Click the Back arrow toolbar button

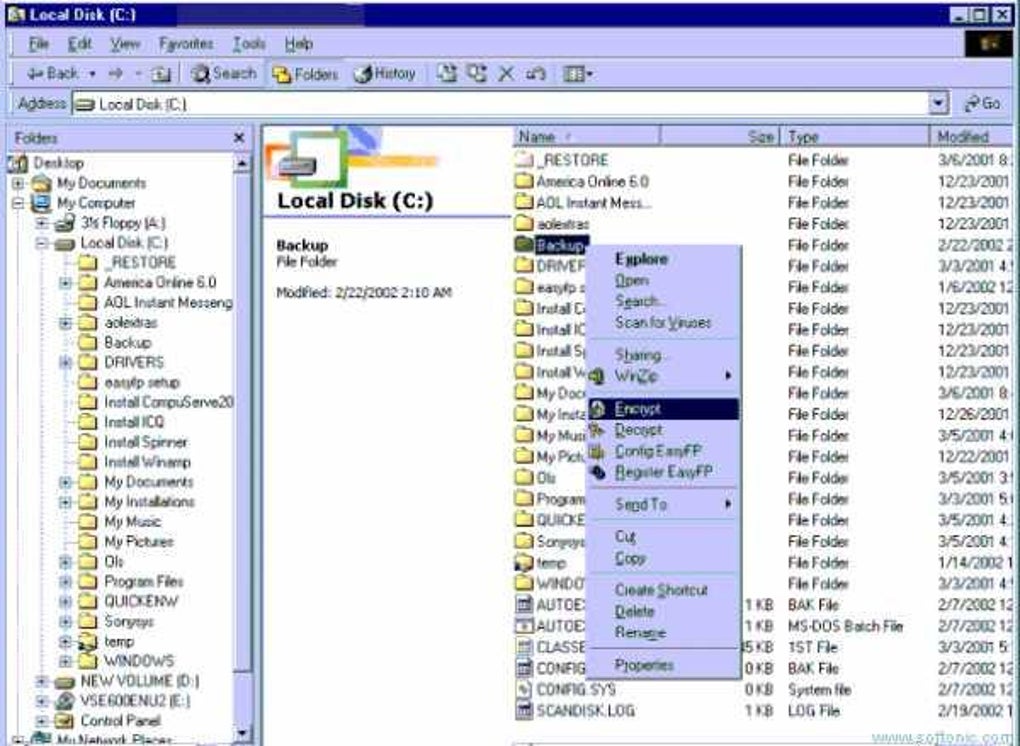pos(52,74)
